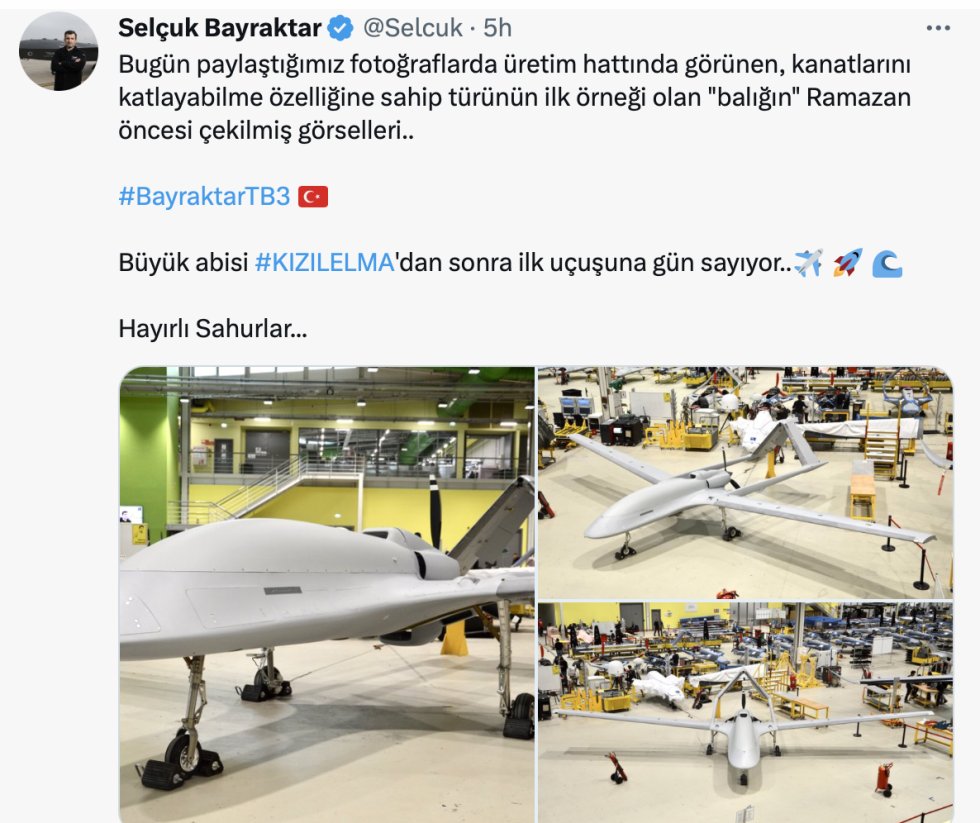
Task: Click the 'öncesi çekilmiş görselleri..' text line
Action: tap(266, 131)
